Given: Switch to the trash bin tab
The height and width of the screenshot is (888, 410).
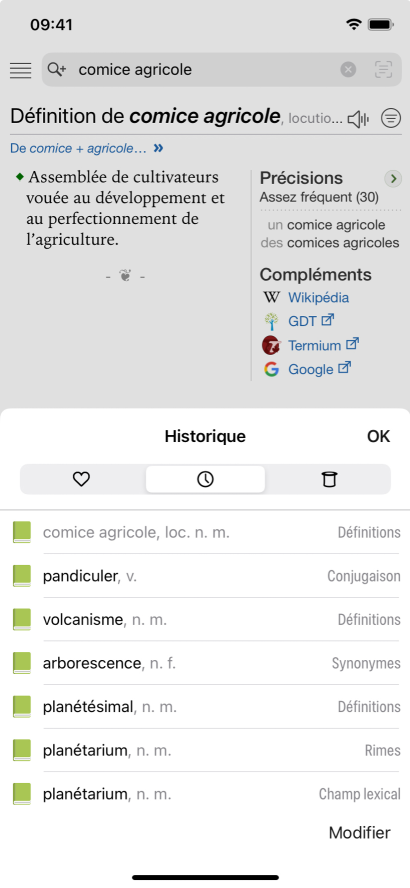Looking at the screenshot, I should tap(328, 480).
